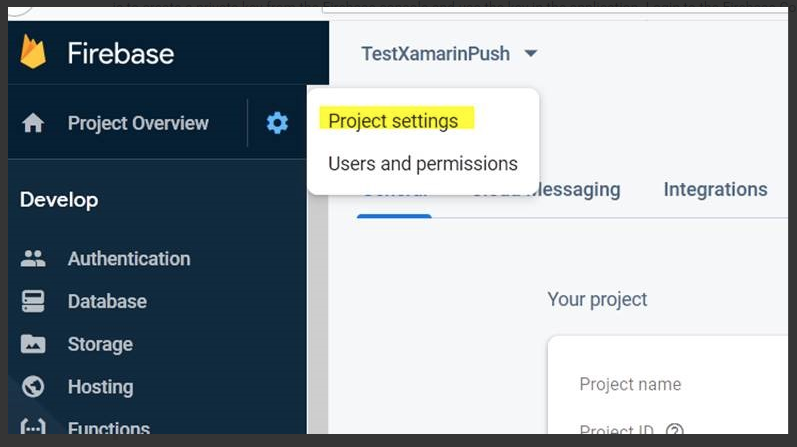The width and height of the screenshot is (797, 447).
Task: Switch to the Cloud Messaging tab
Action: tap(546, 190)
